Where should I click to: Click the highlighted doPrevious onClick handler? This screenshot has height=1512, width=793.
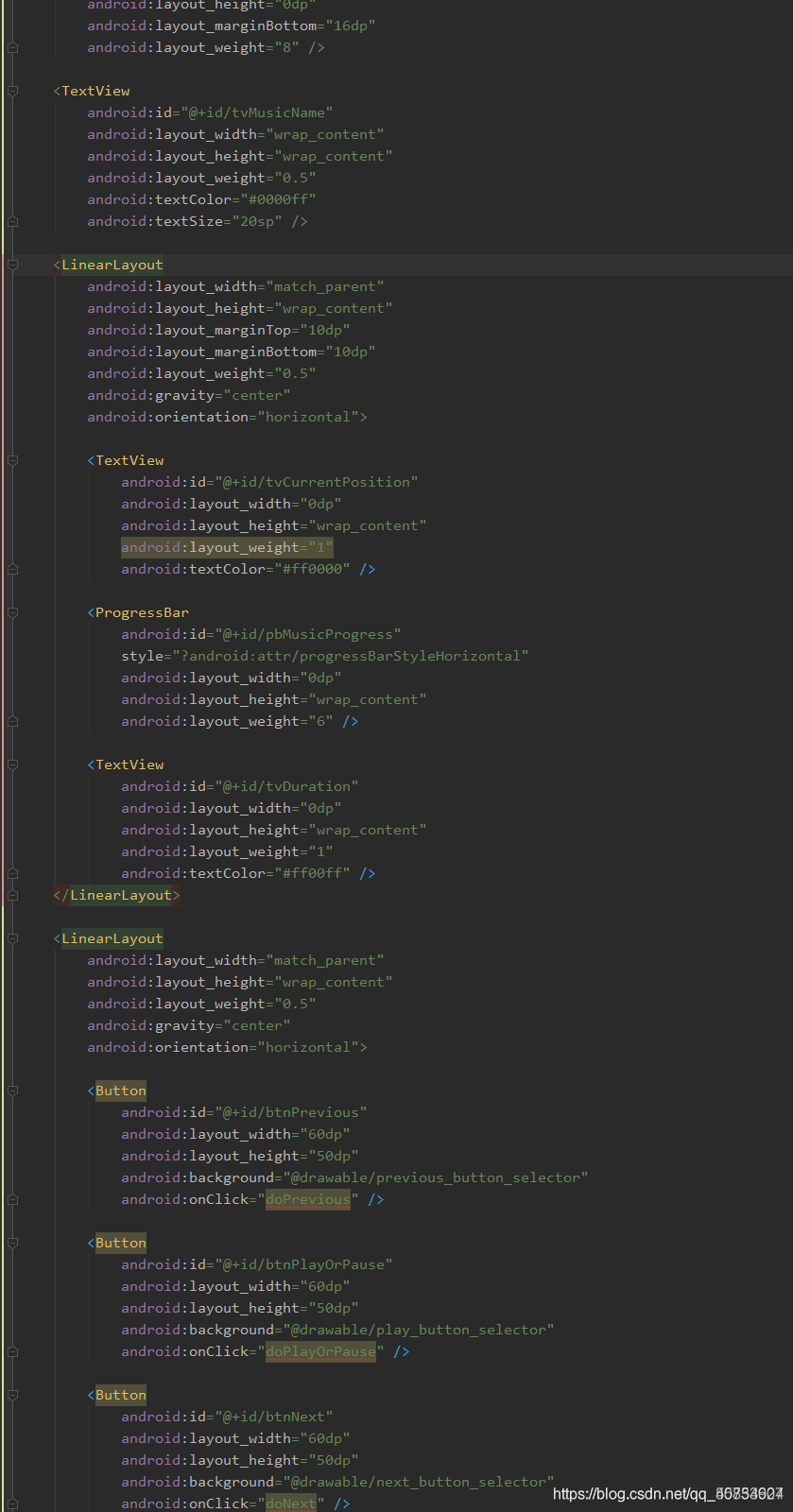tap(308, 1199)
